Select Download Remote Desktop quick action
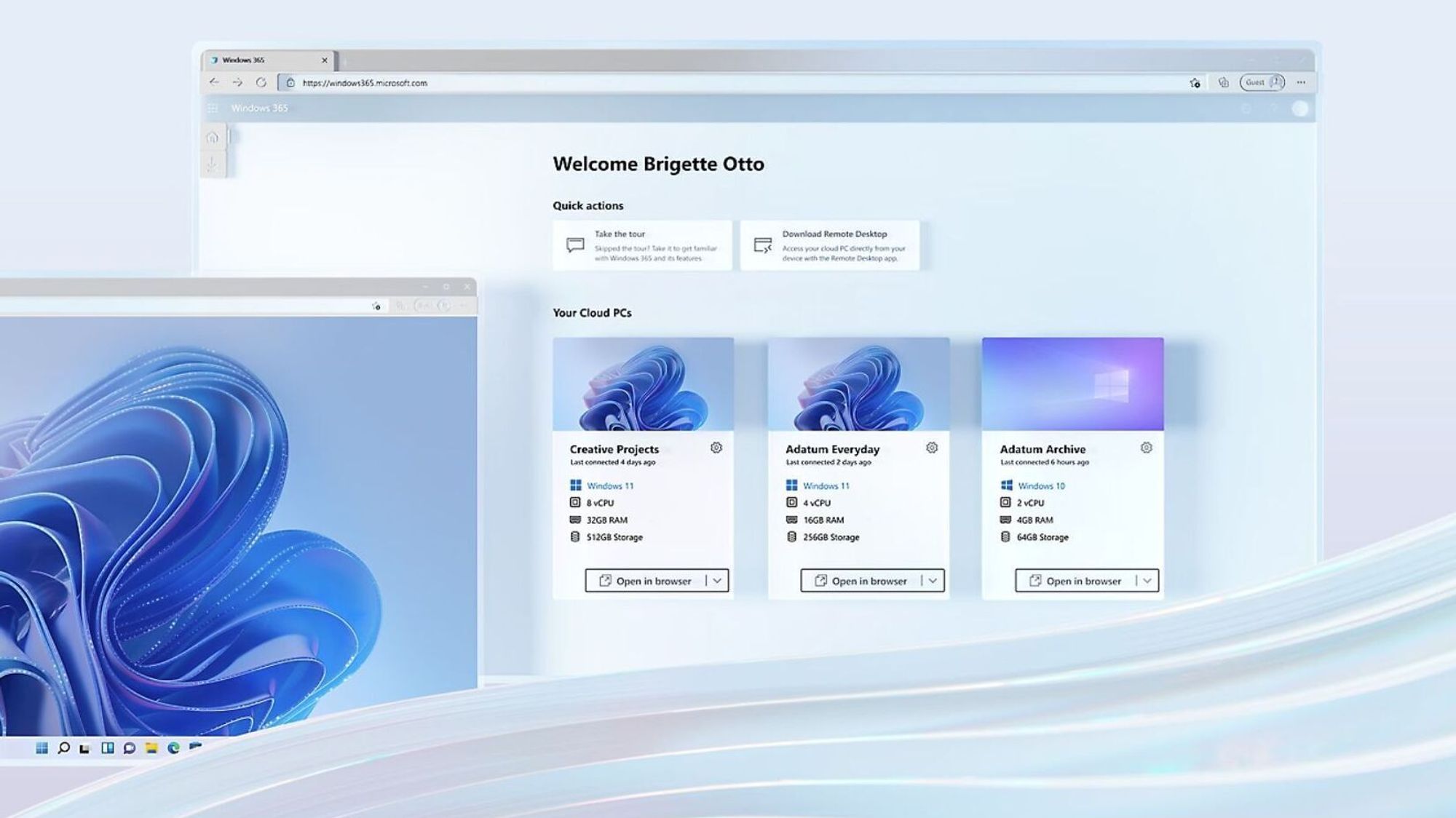Viewport: 1456px width, 818px height. (x=830, y=246)
